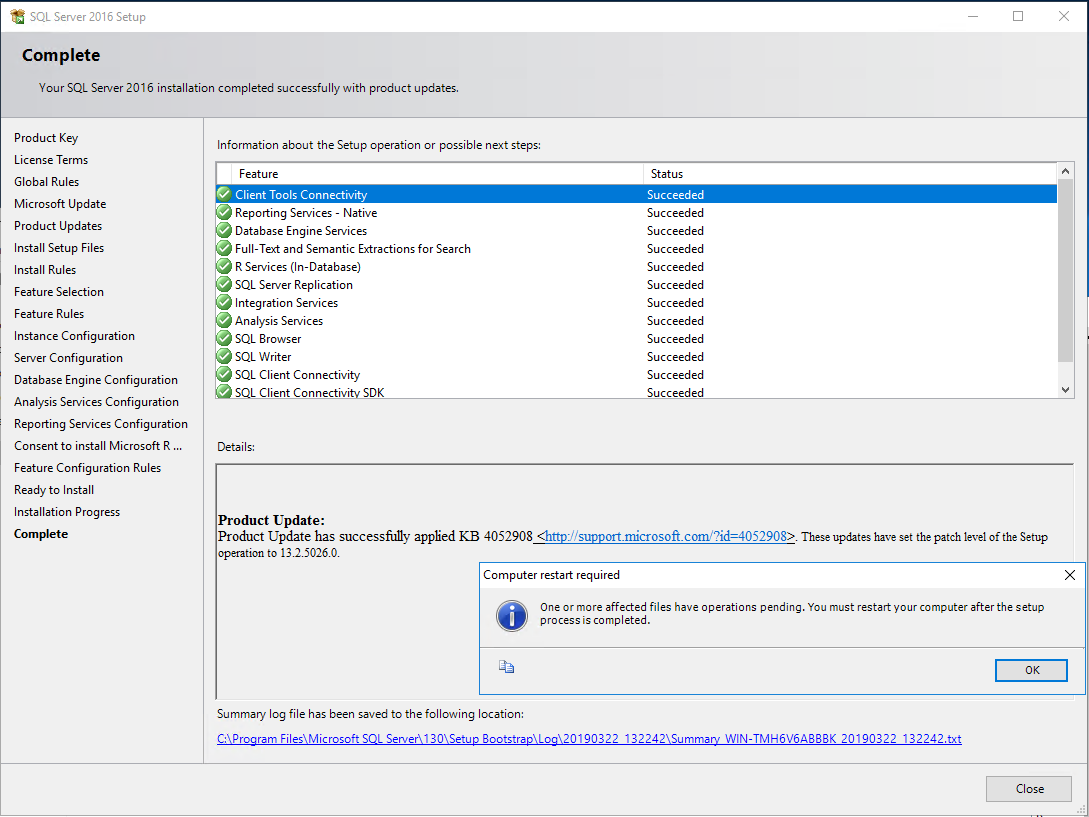Select the Reporting Services - Native row
The height and width of the screenshot is (817, 1089).
(636, 213)
